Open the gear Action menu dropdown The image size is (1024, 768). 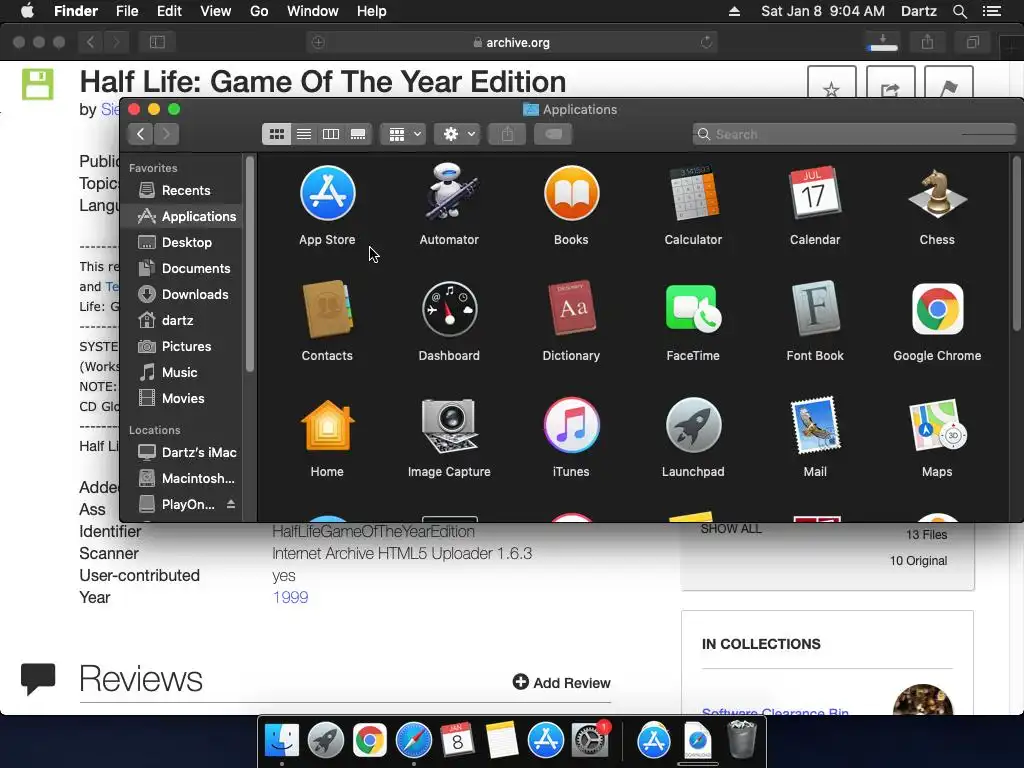[x=457, y=135]
